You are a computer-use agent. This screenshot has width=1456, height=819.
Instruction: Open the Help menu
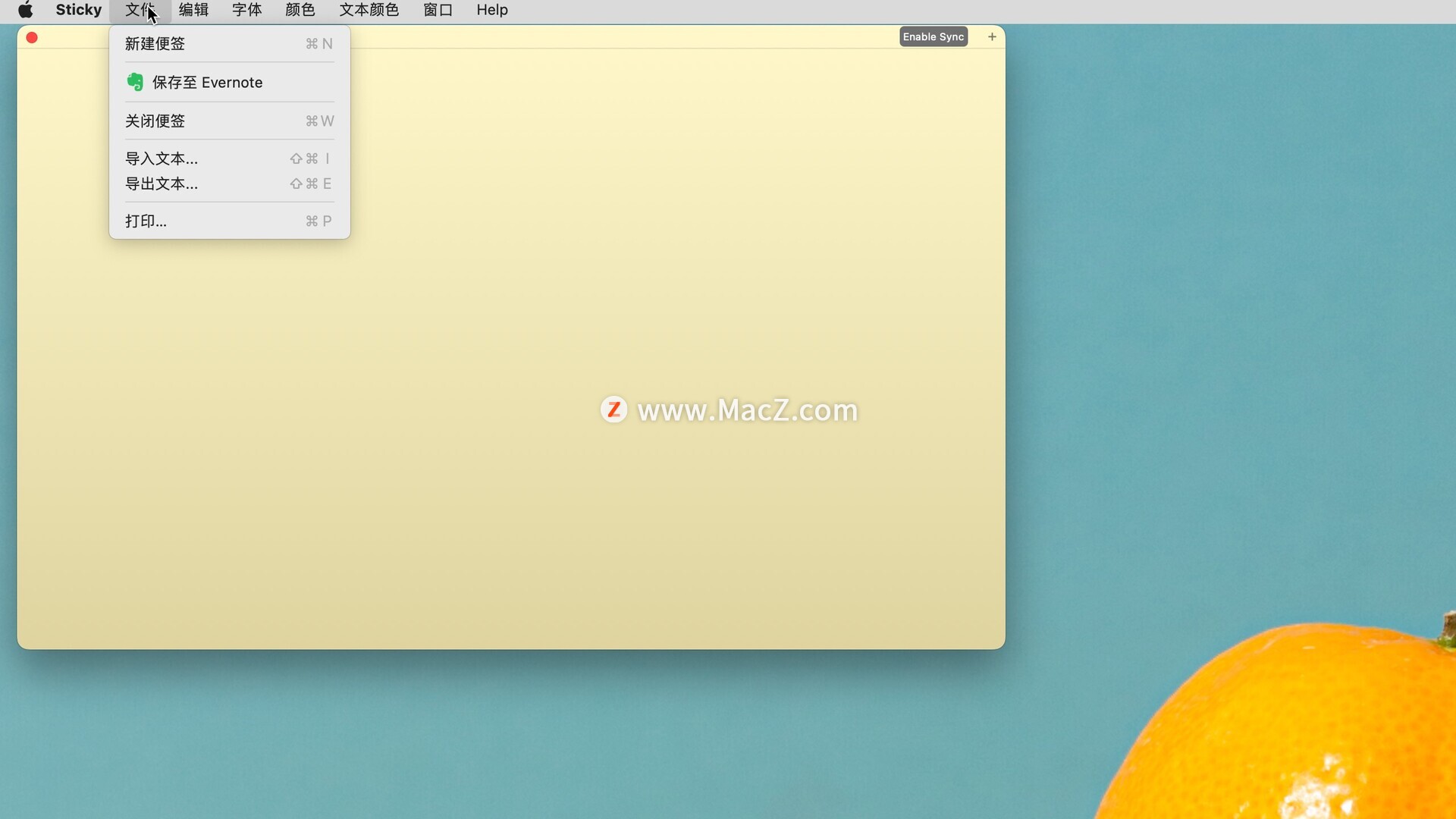pos(492,10)
